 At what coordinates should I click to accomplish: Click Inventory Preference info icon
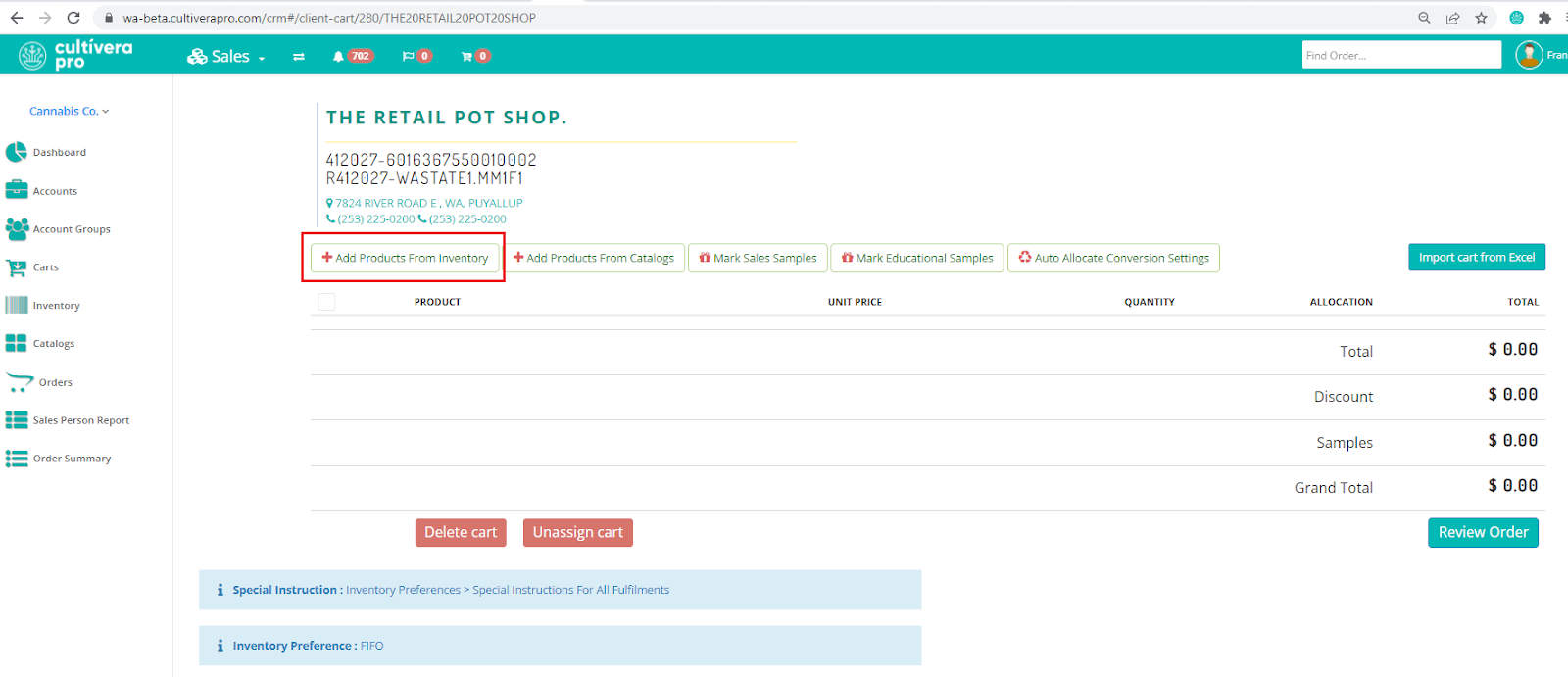tap(220, 646)
